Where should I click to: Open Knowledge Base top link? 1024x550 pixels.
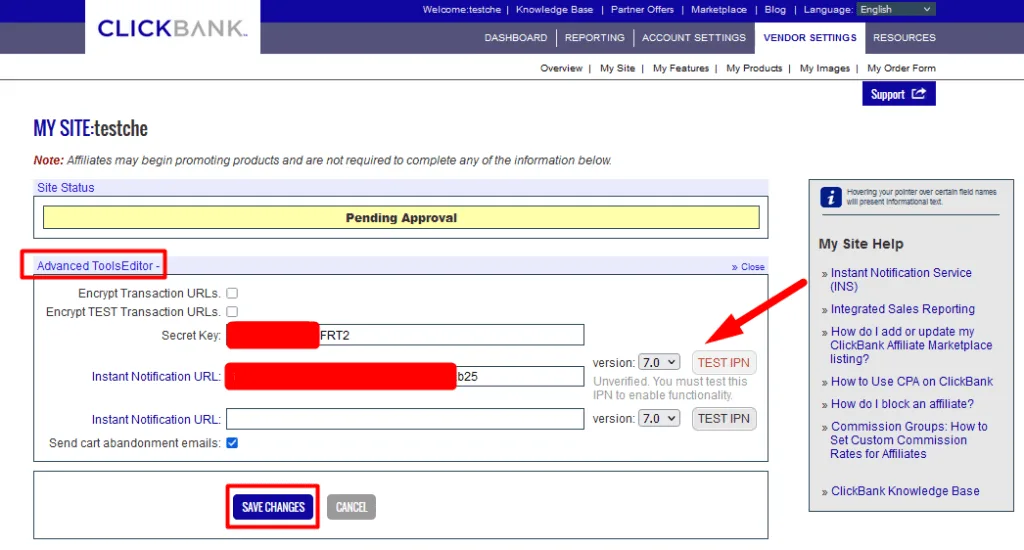coord(554,9)
